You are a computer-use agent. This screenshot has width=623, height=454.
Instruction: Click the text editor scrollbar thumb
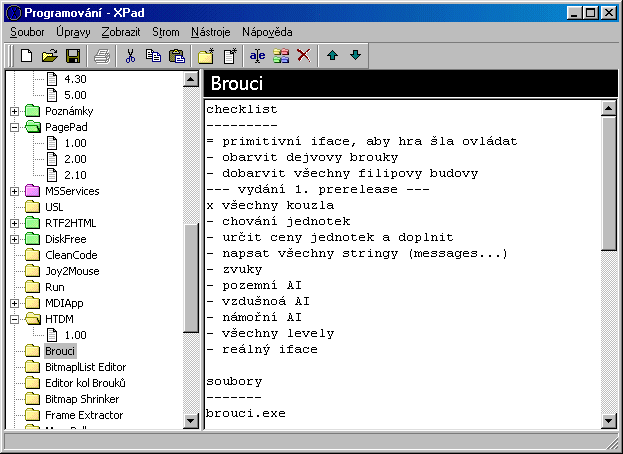point(609,183)
